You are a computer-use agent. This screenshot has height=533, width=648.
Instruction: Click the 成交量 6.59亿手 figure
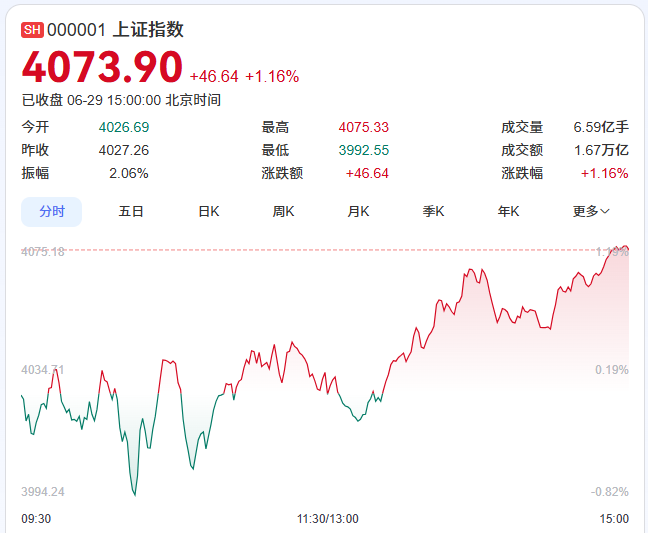pos(601,127)
